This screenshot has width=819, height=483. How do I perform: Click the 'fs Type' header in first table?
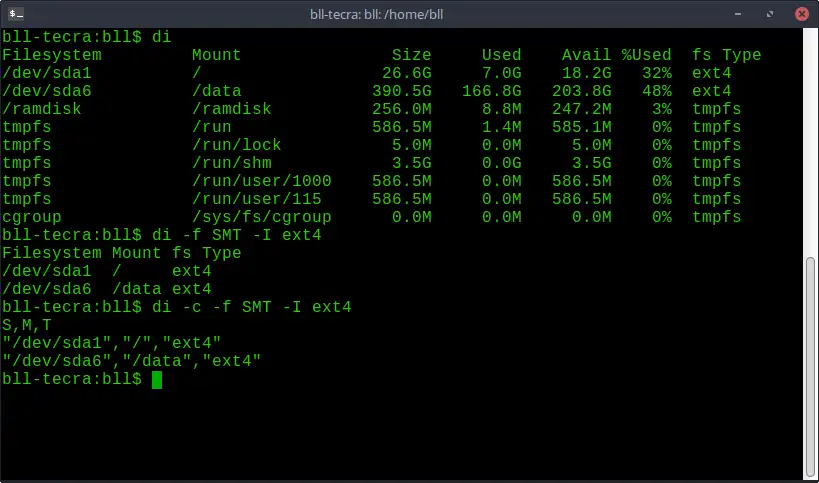pyautogui.click(x=727, y=55)
